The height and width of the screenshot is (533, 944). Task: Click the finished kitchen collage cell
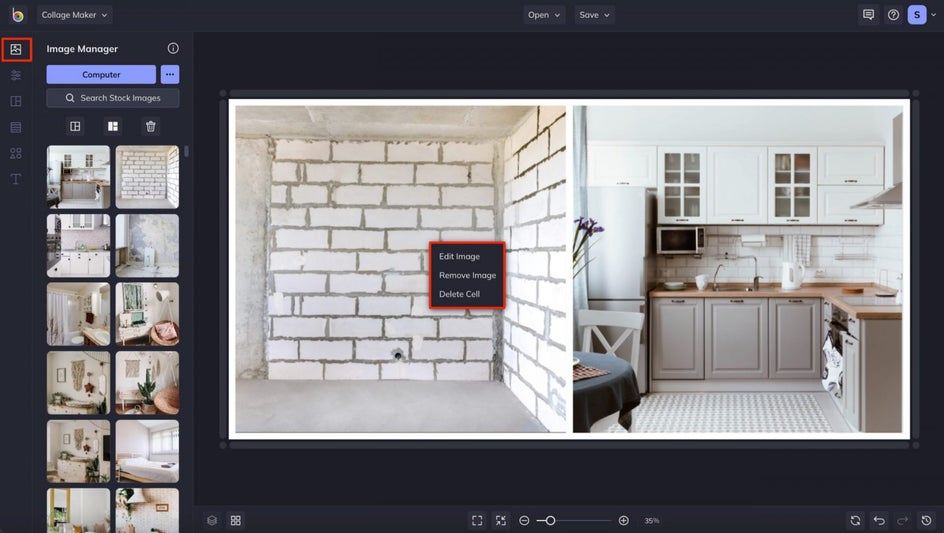click(x=738, y=269)
